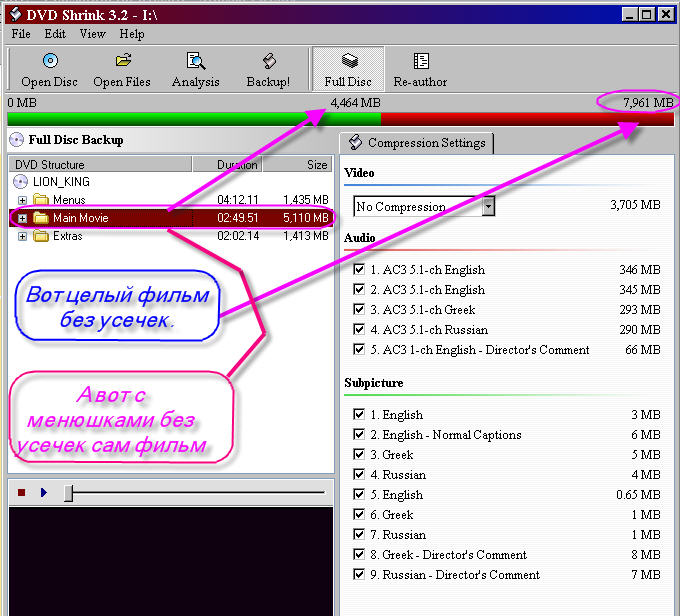Select the LION_KING tree root

pos(61,181)
